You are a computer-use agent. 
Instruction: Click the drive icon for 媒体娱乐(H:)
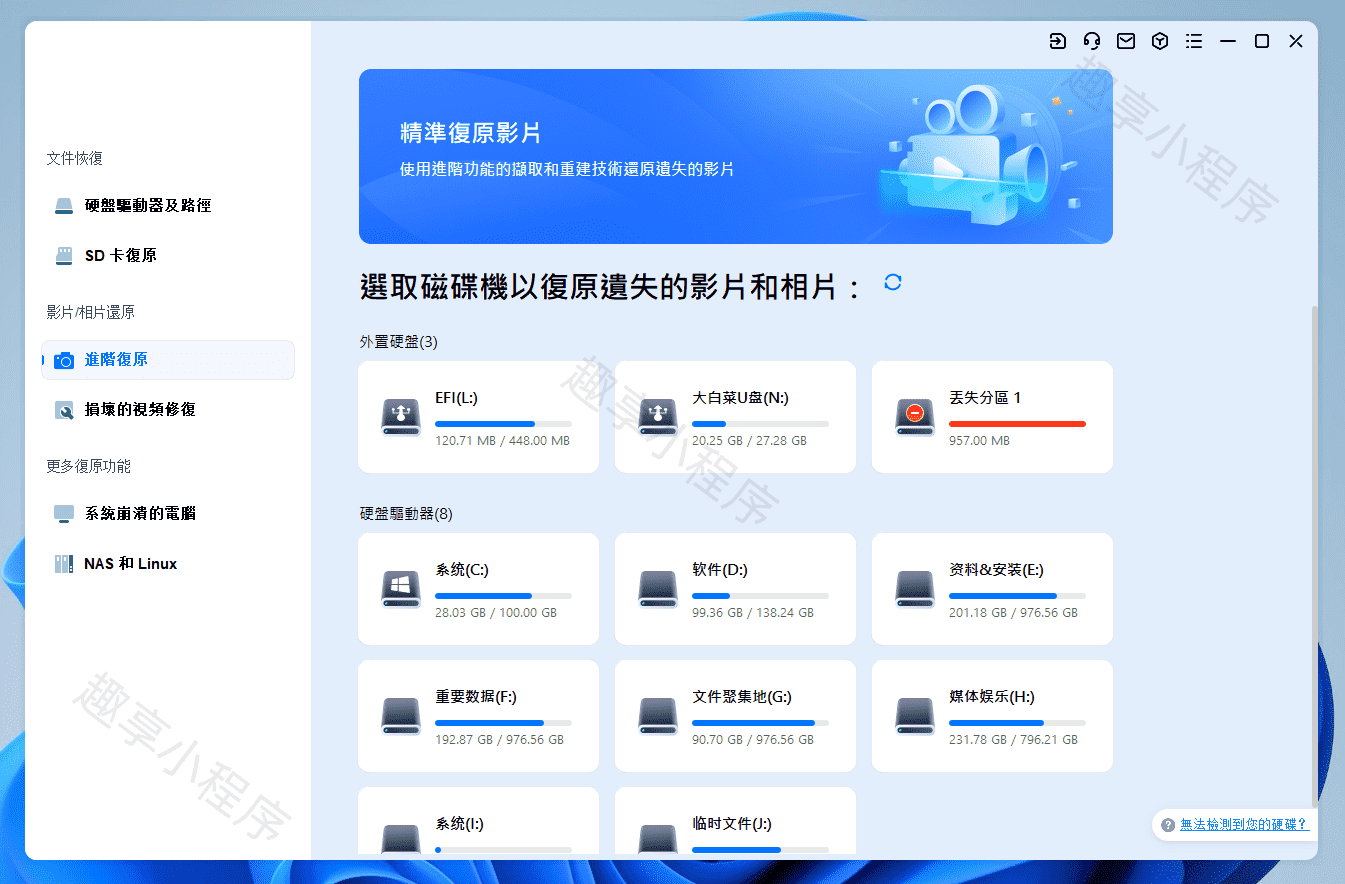915,715
